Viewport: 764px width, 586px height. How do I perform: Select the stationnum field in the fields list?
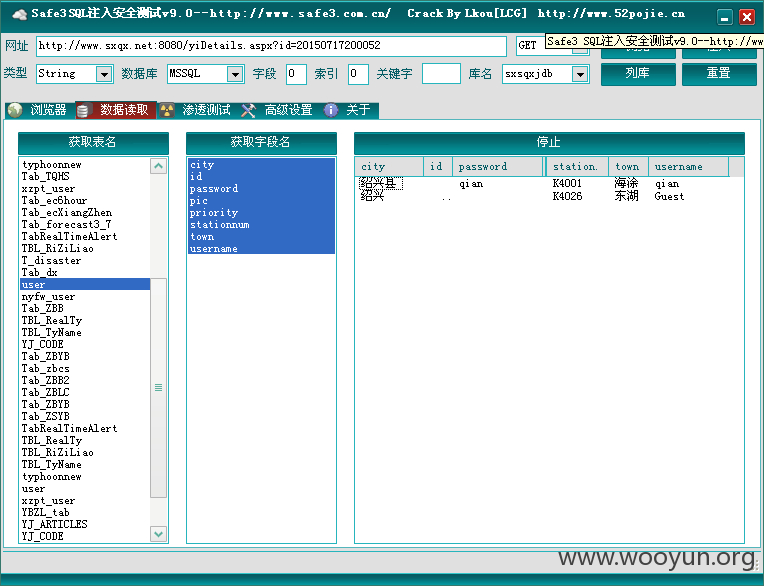[x=261, y=225]
